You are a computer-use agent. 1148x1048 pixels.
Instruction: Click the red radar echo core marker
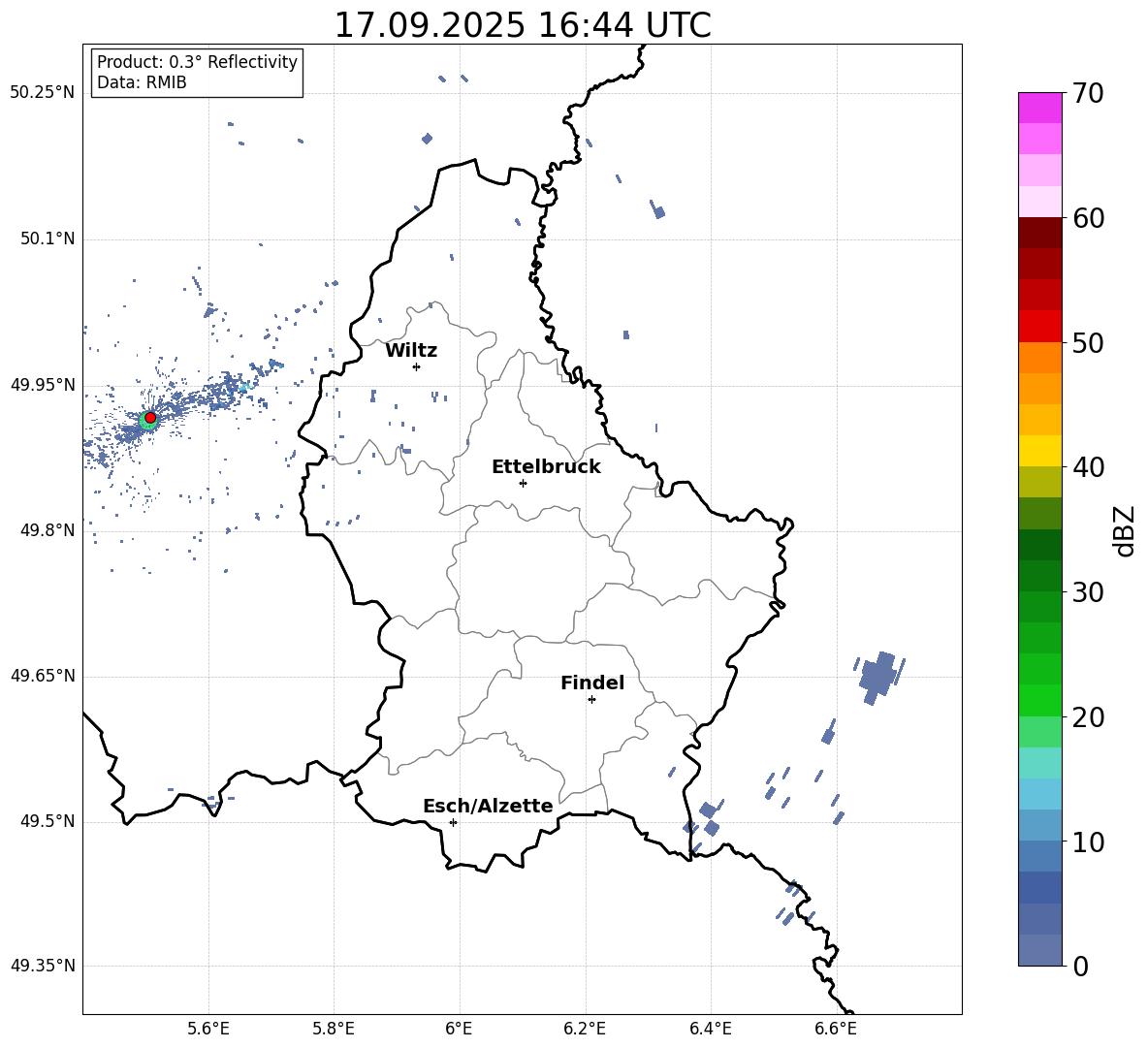(x=150, y=417)
